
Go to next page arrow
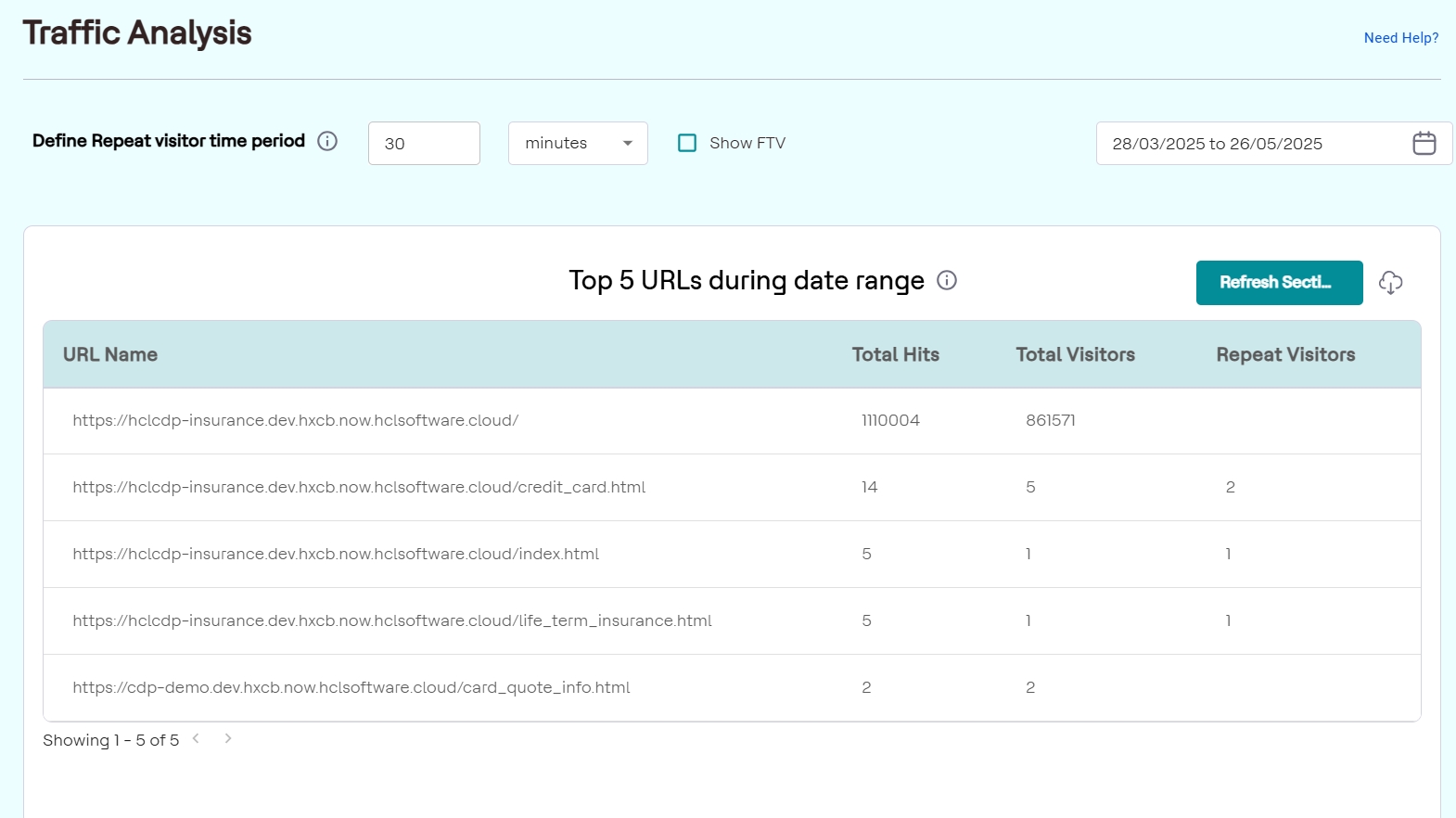click(228, 739)
